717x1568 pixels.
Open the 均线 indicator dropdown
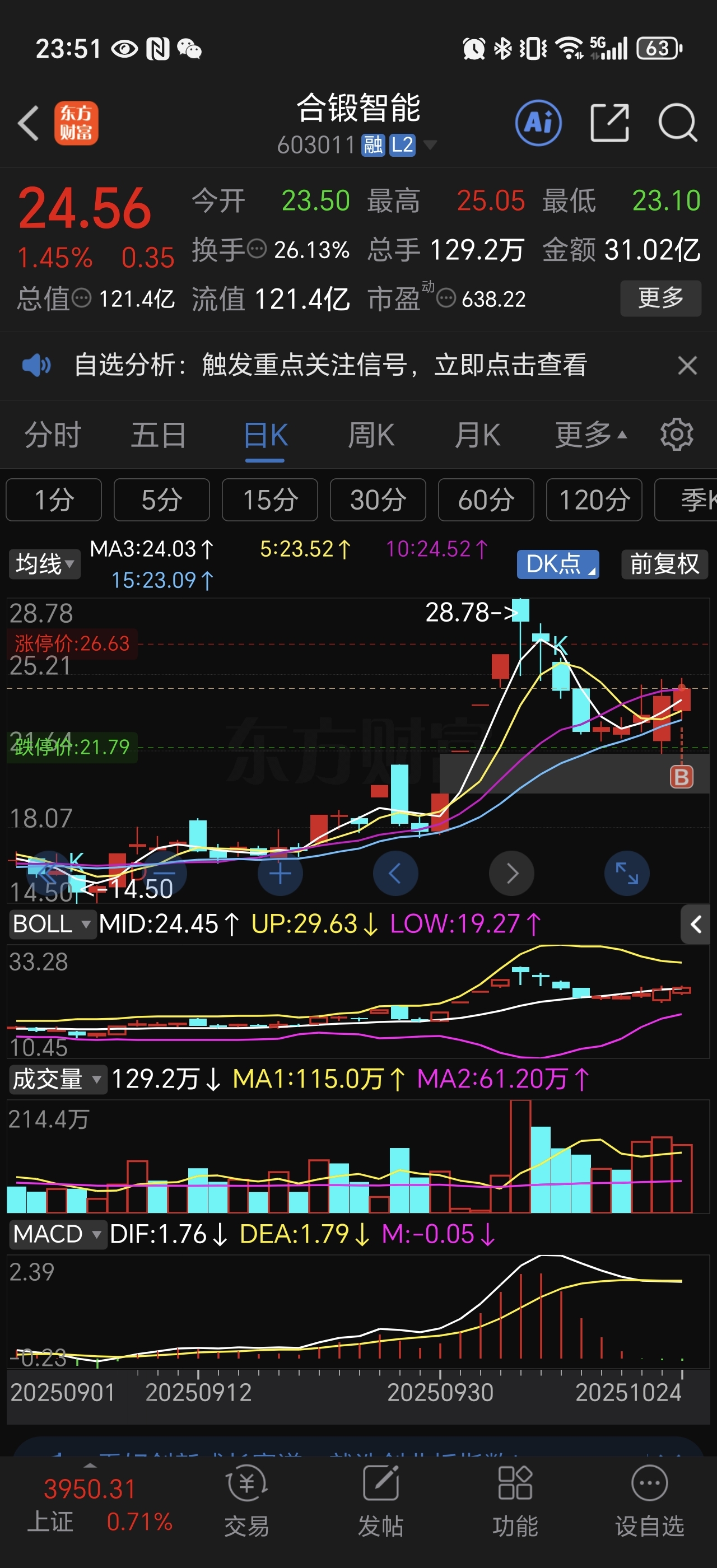tap(44, 564)
